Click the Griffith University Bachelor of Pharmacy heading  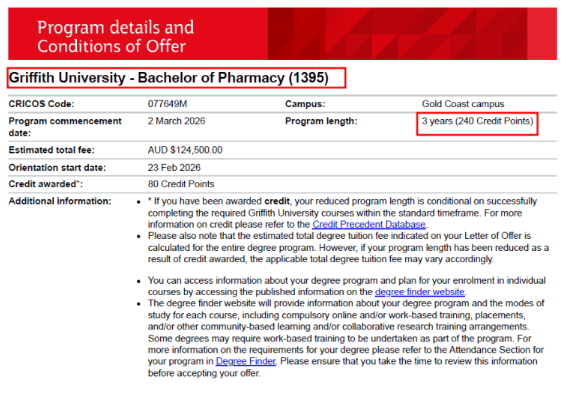point(169,78)
